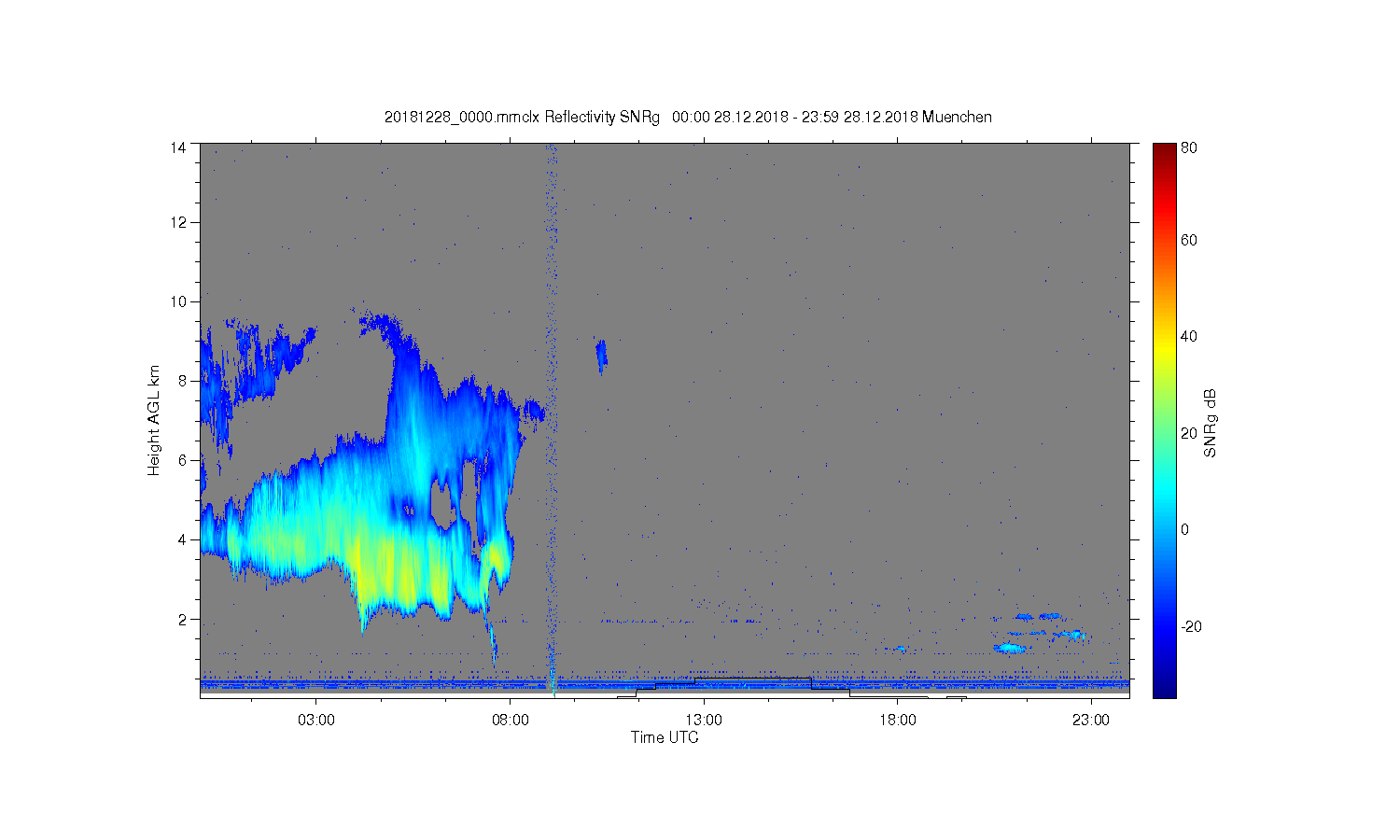Click the 03:00 time tick label
The image size is (1400, 840).
[x=315, y=721]
